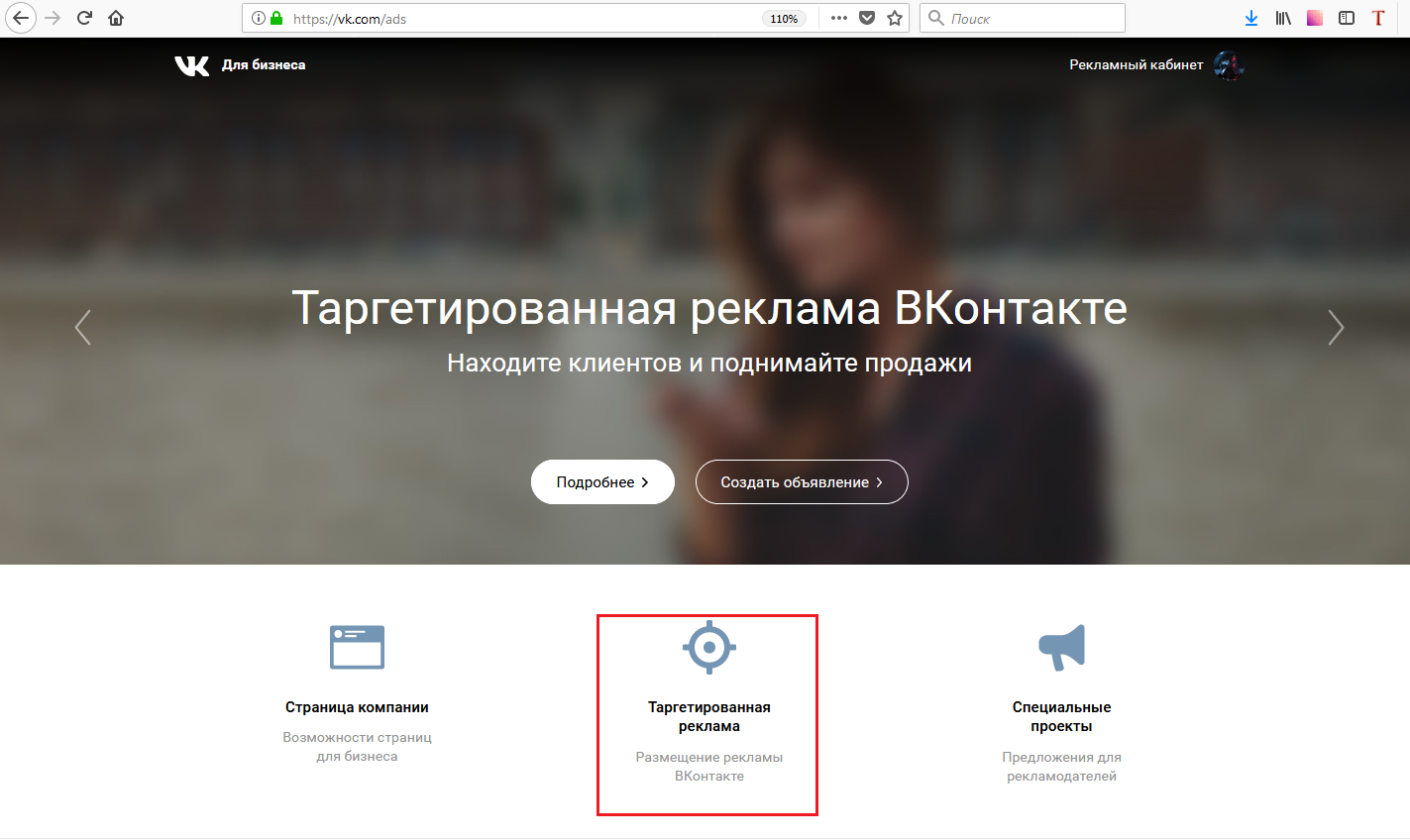
Task: Show next slide with right arrow
Action: [x=1336, y=328]
